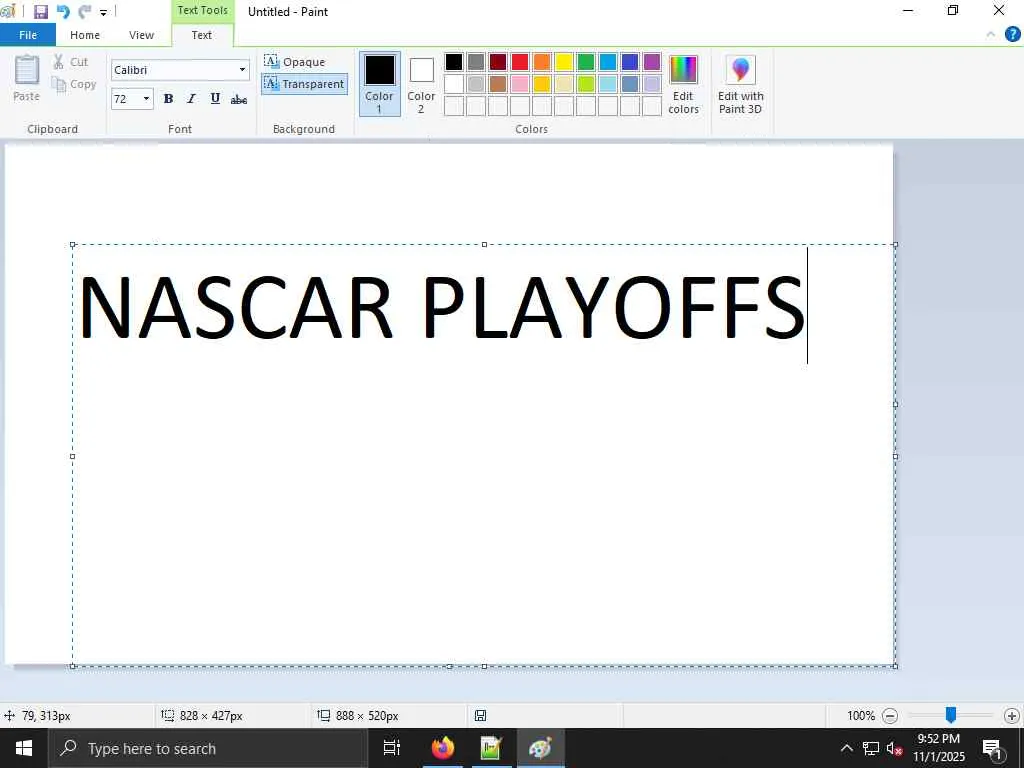
Task: Show hidden system tray icons
Action: (x=846, y=748)
